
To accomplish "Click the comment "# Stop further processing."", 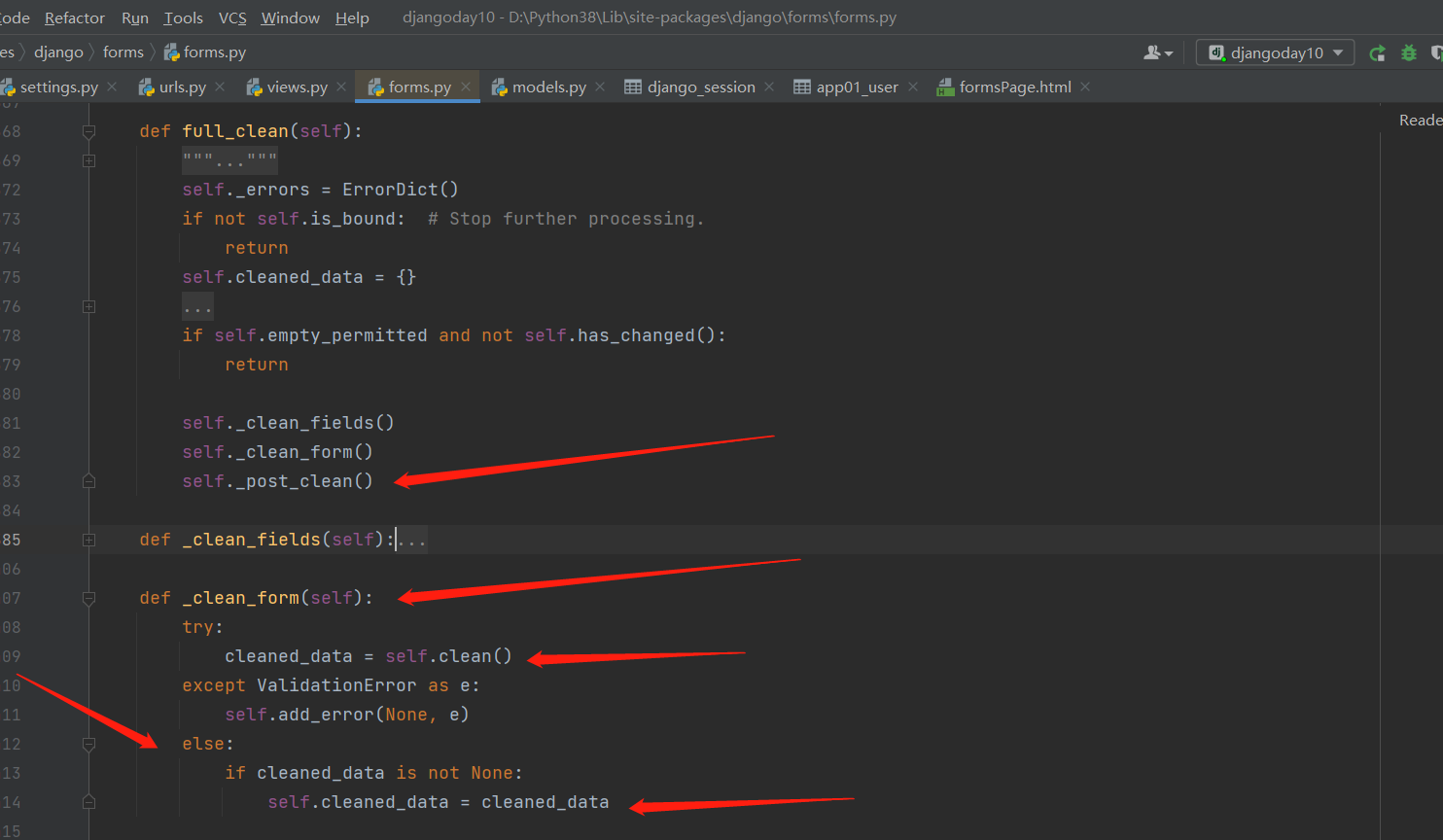I will coord(566,219).
